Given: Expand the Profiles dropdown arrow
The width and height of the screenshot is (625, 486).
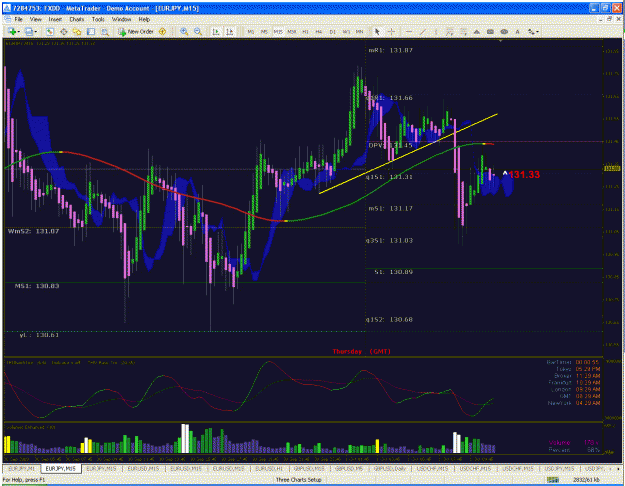Looking at the screenshot, I should (x=35, y=31).
